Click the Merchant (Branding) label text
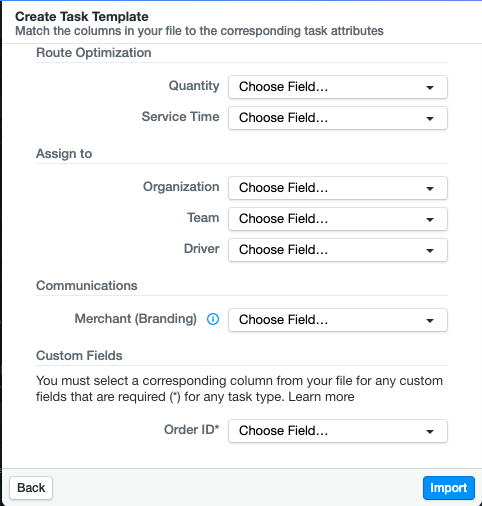 (x=136, y=319)
